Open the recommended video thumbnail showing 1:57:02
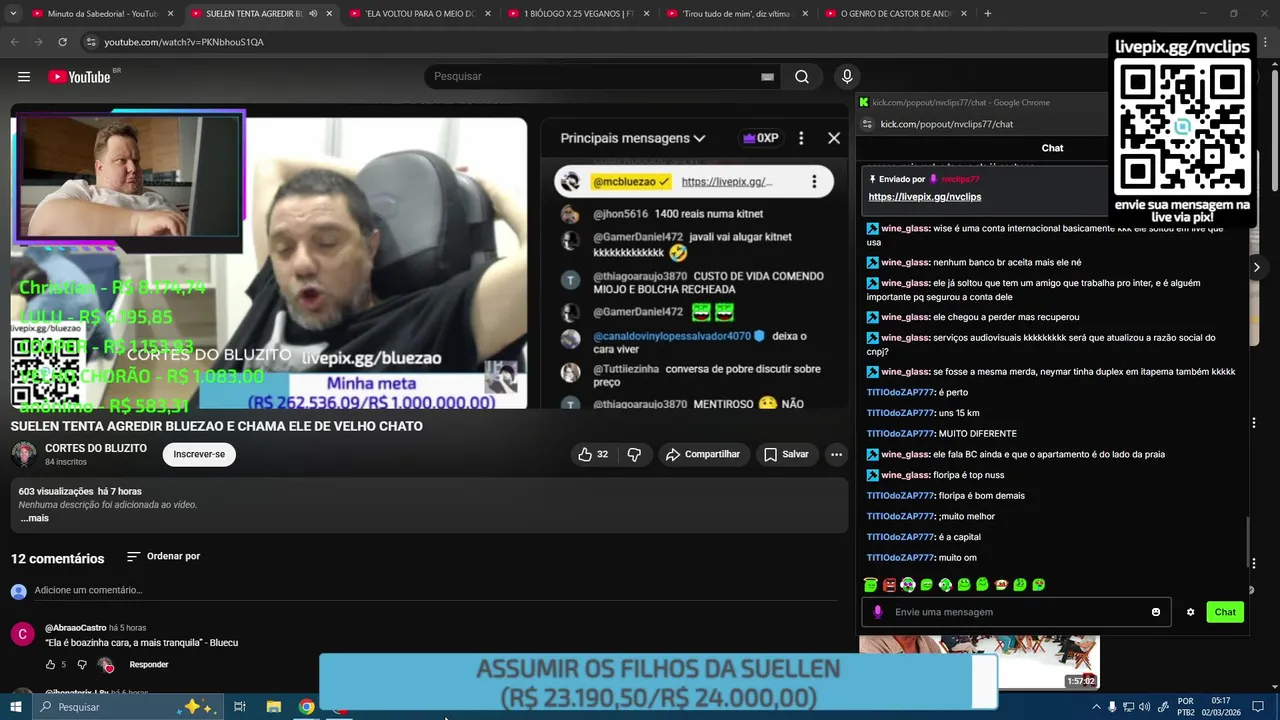The width and height of the screenshot is (1280, 720). (x=979, y=662)
